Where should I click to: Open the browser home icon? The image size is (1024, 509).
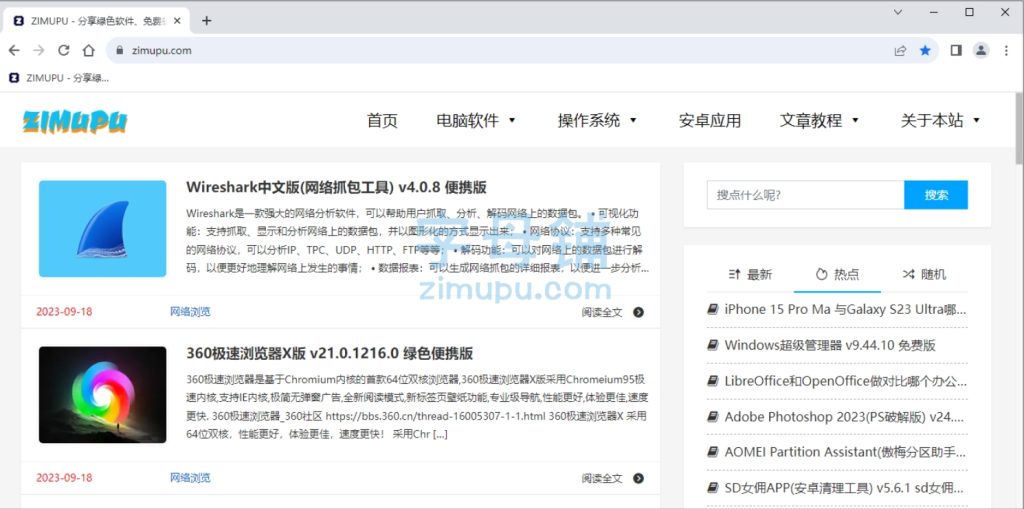click(89, 50)
